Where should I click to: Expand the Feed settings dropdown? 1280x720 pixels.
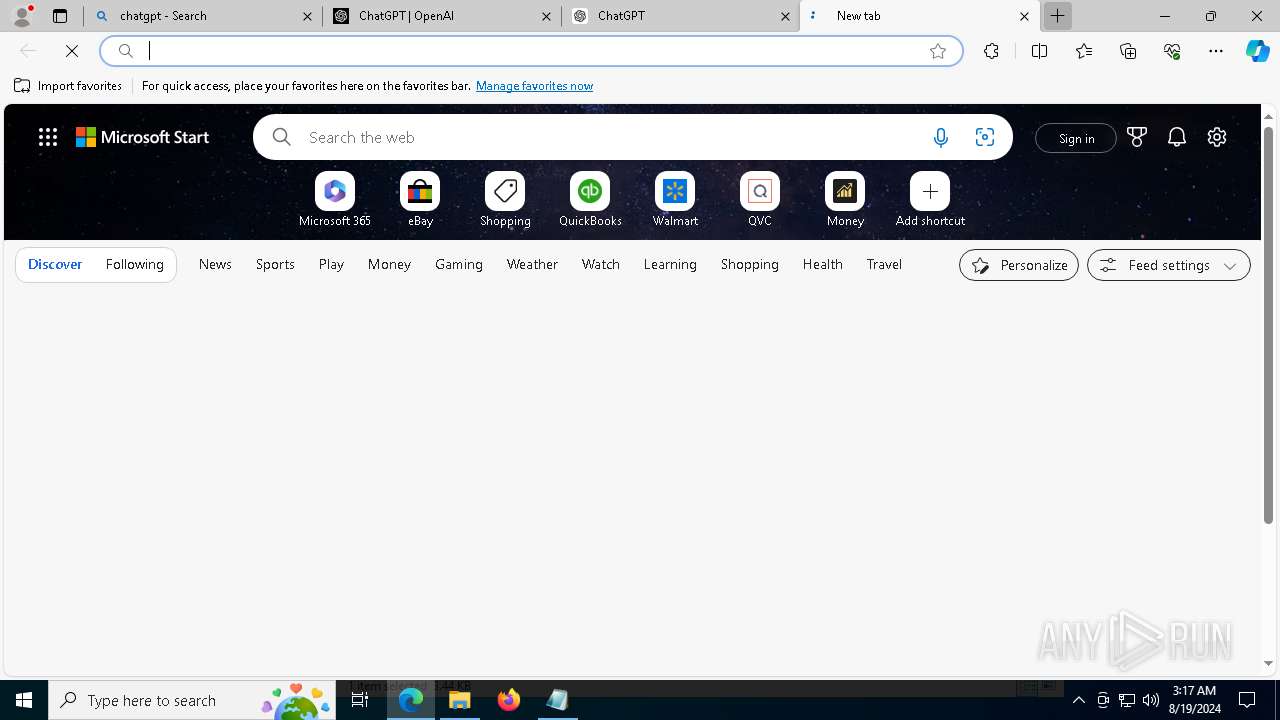click(x=1168, y=265)
